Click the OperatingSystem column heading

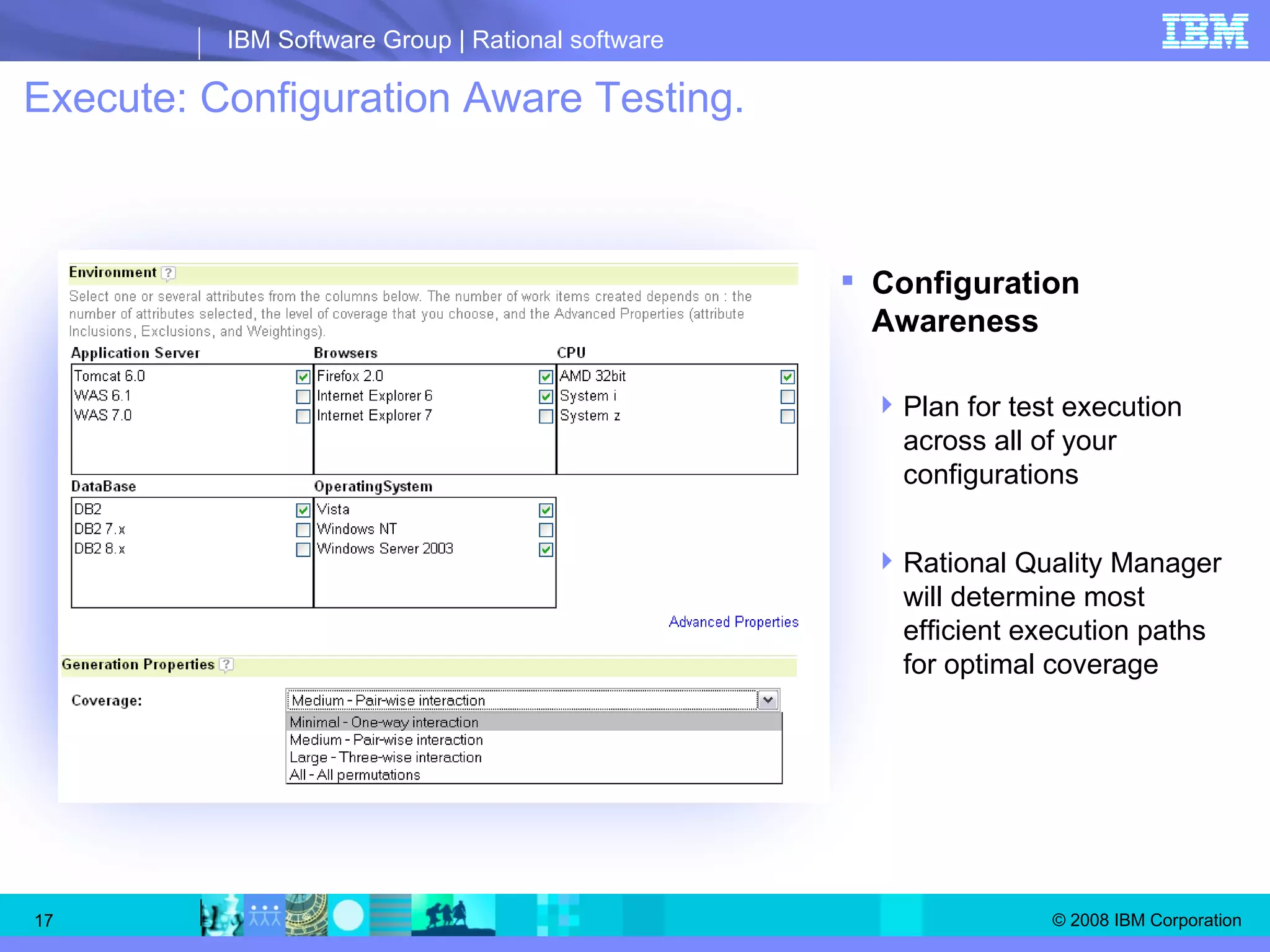pyautogui.click(x=373, y=487)
